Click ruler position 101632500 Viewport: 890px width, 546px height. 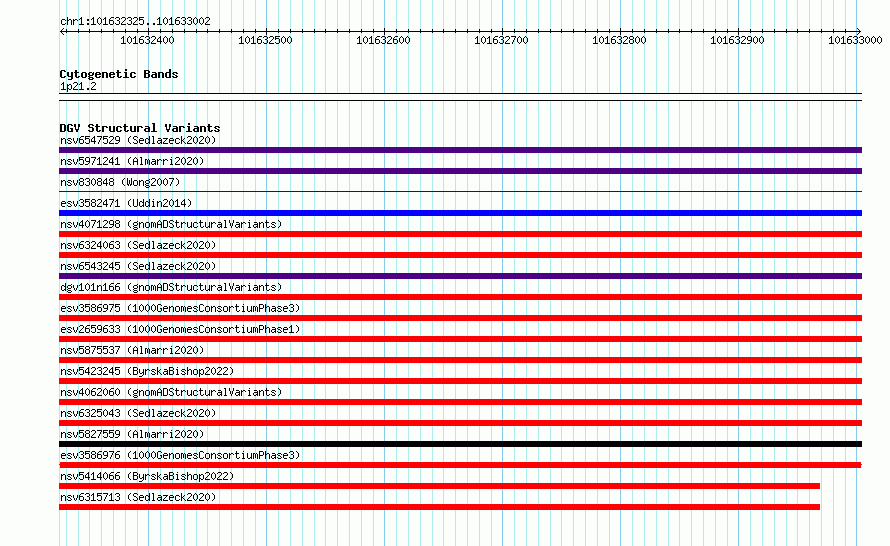tap(266, 40)
